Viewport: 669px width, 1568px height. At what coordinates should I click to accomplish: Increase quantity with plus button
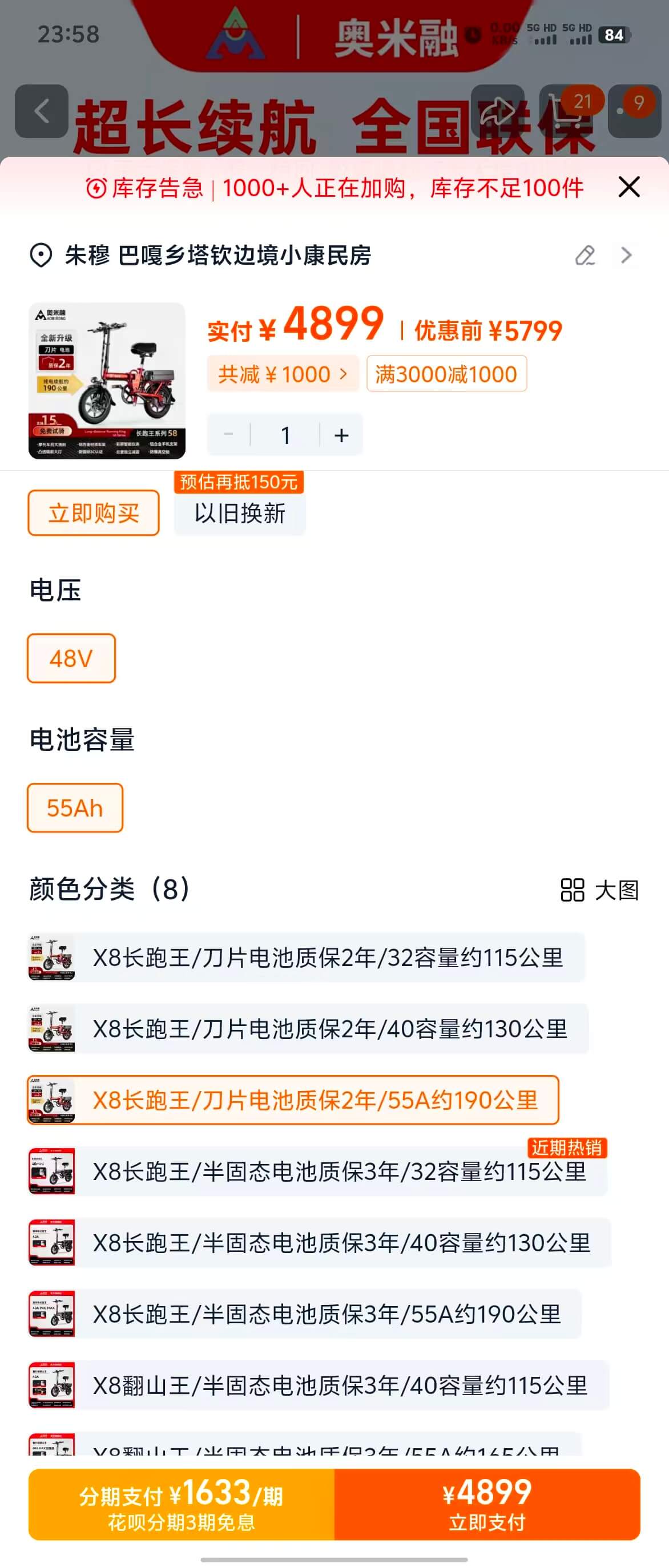[341, 435]
